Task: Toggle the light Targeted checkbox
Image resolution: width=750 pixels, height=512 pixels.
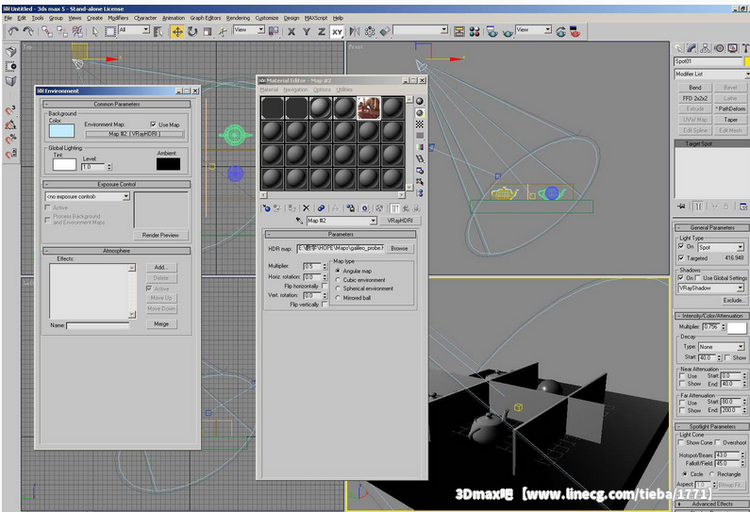Action: pos(681,258)
